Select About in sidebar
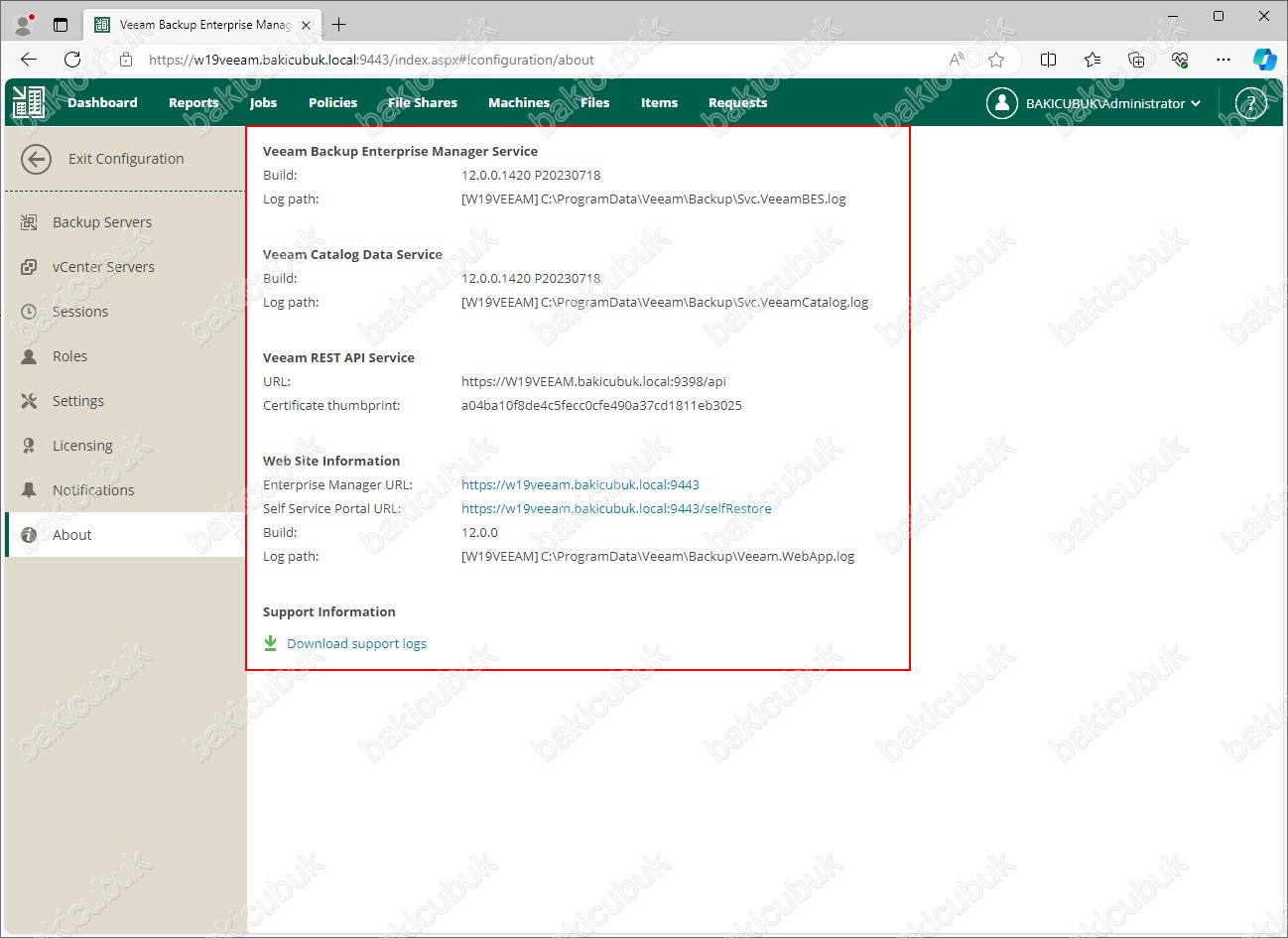Viewport: 1288px width, 938px height. tap(125, 535)
